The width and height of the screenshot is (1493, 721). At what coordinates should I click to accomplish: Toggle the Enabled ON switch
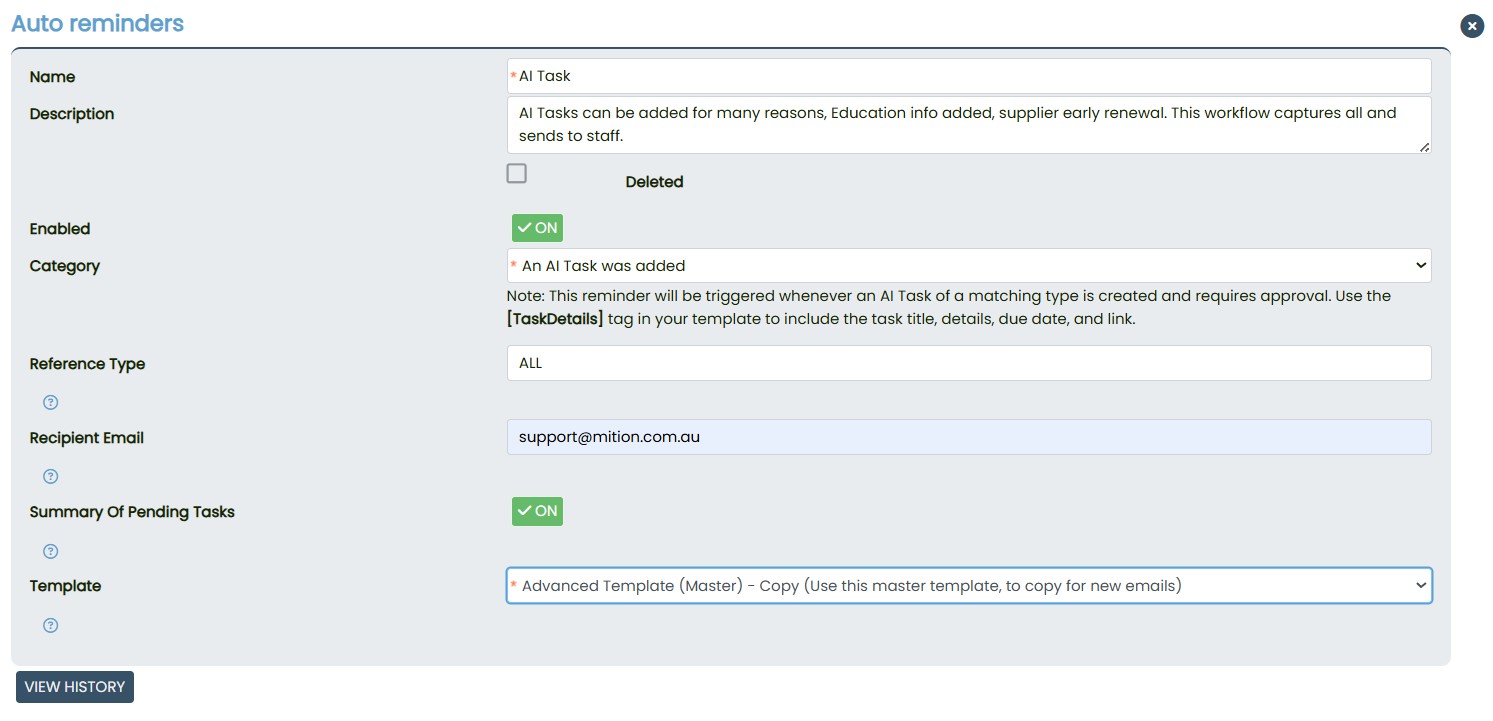pos(537,228)
